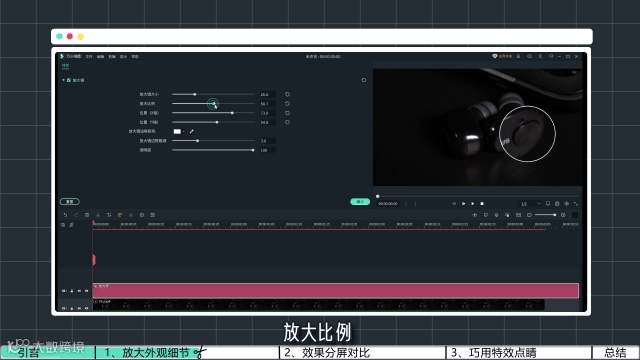Viewport: 640px width, 360px height.
Task: Open the preview volume control
Action: 567,203
